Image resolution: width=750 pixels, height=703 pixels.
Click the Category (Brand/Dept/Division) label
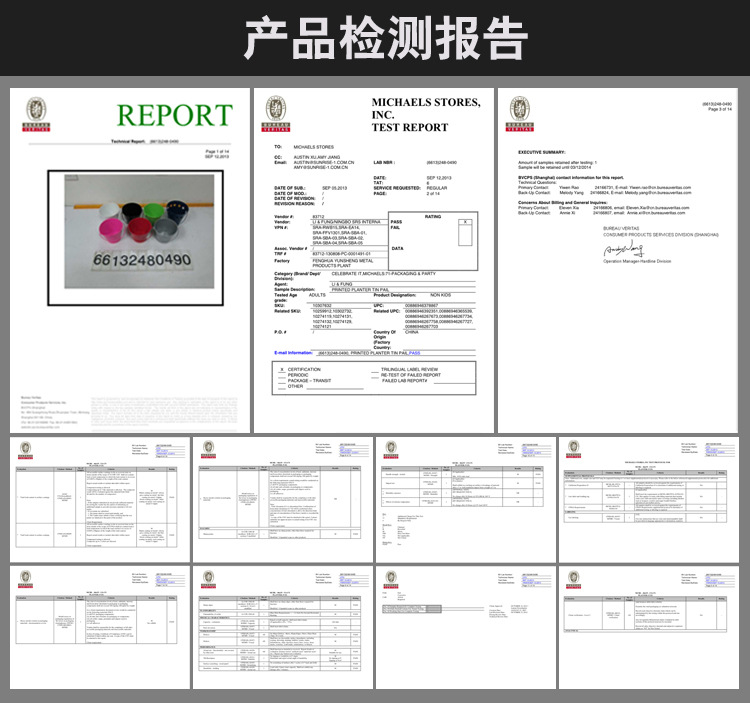pyautogui.click(x=297, y=276)
